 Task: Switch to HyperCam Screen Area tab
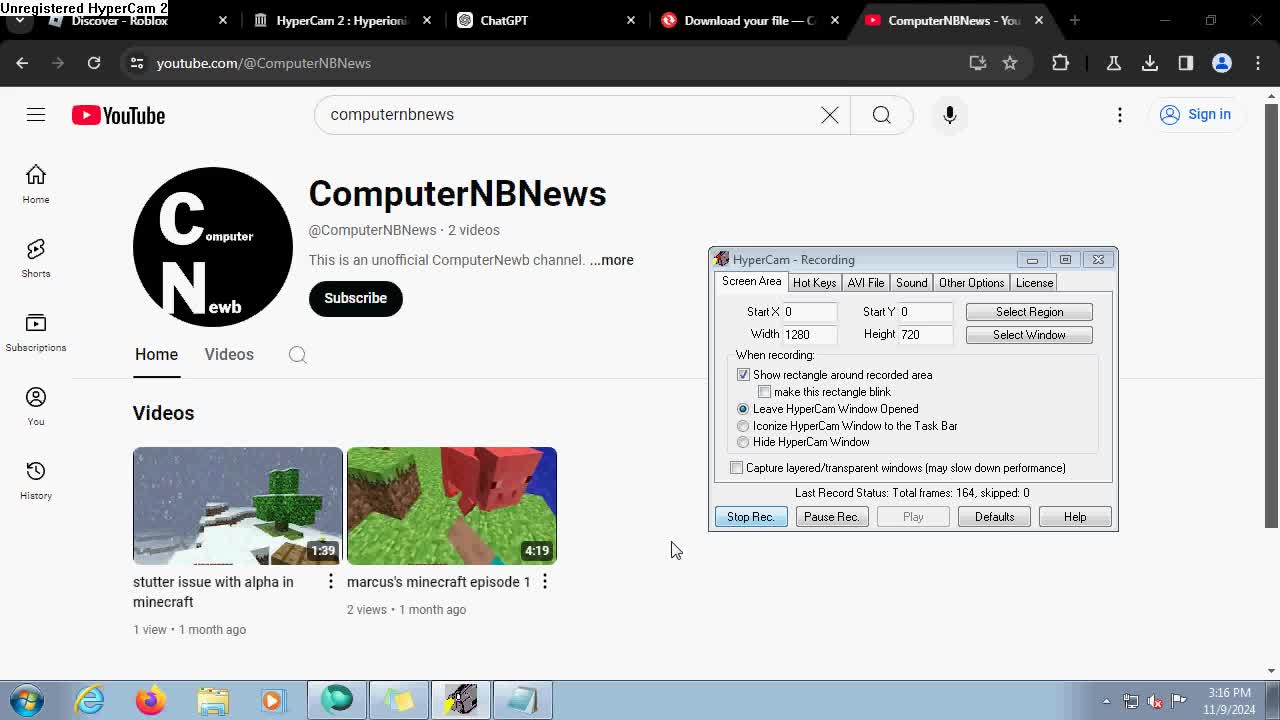pyautogui.click(x=752, y=282)
